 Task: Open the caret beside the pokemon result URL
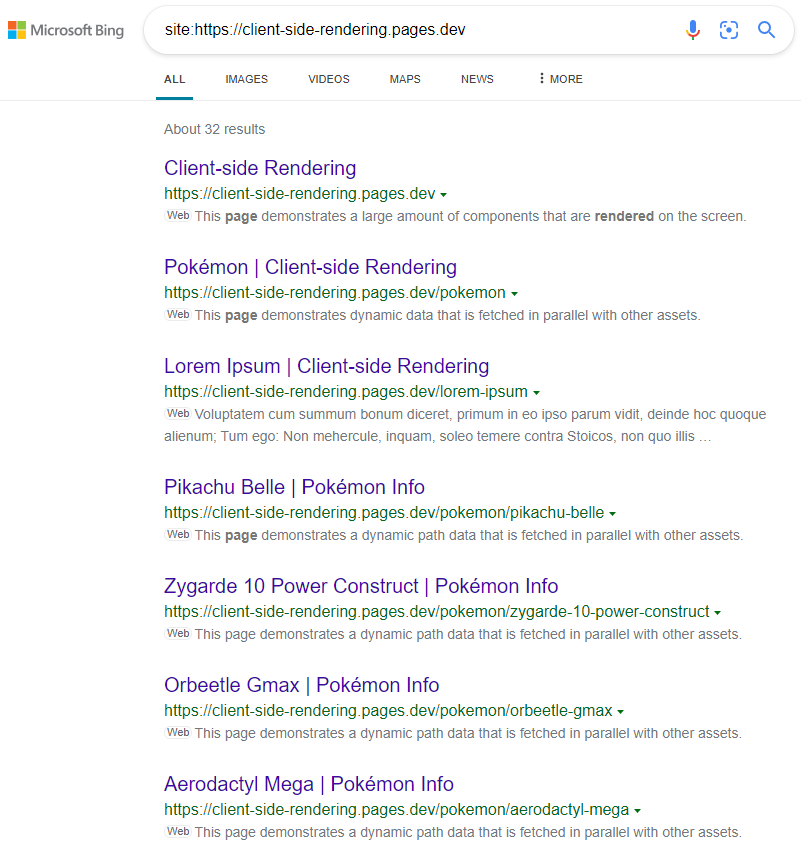(x=515, y=293)
